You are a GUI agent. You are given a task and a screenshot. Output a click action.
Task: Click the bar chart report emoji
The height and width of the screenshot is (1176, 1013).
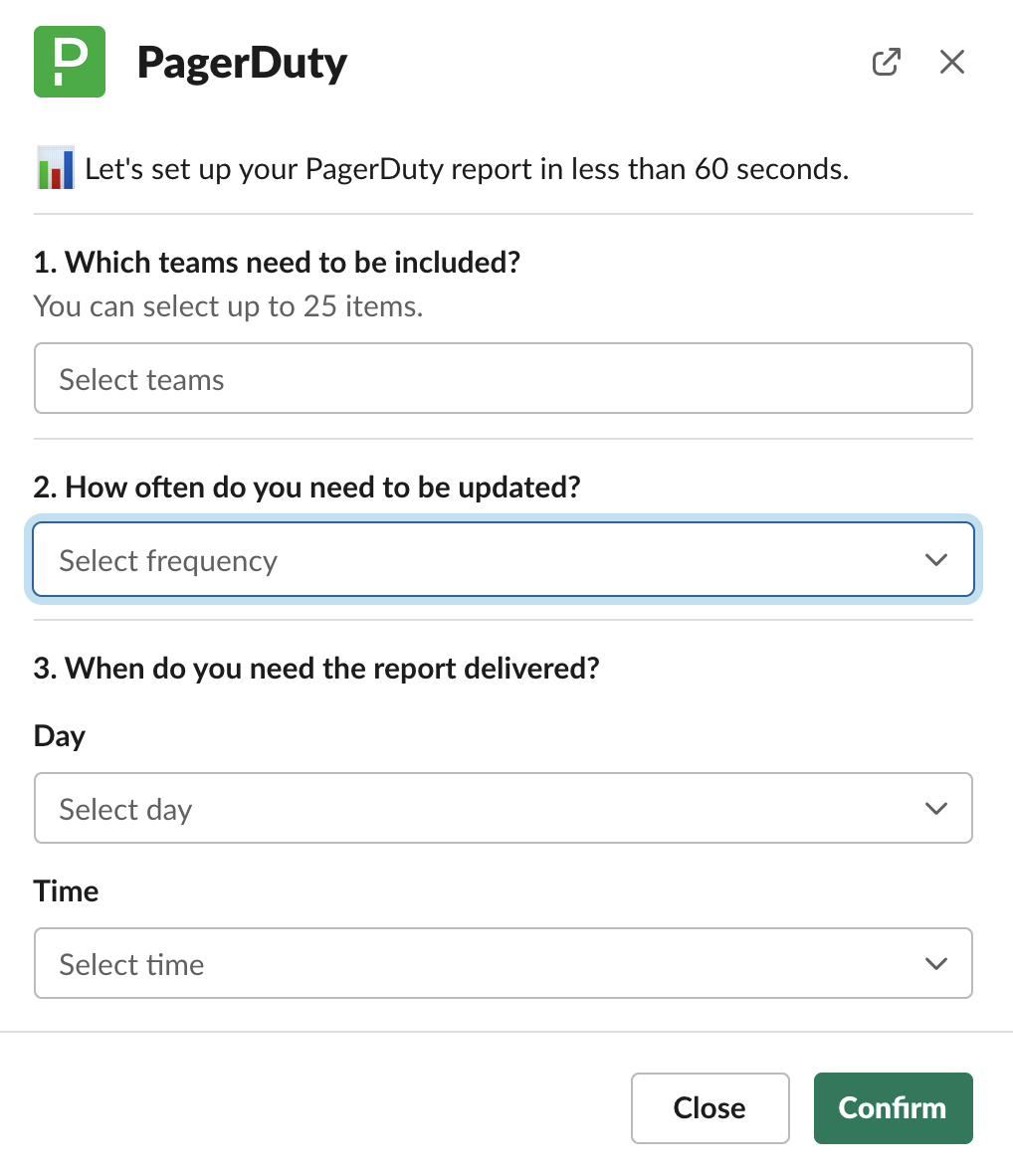[55, 168]
